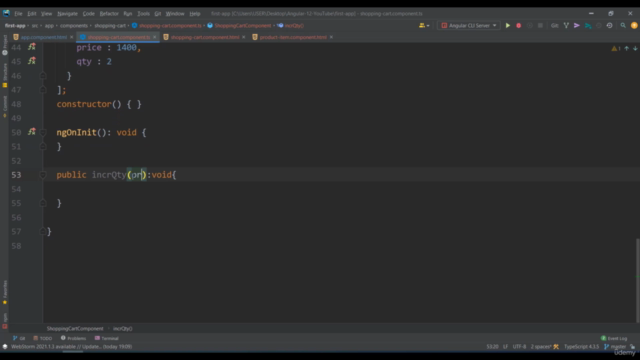Click gutter icon on line 45

click(x=32, y=61)
